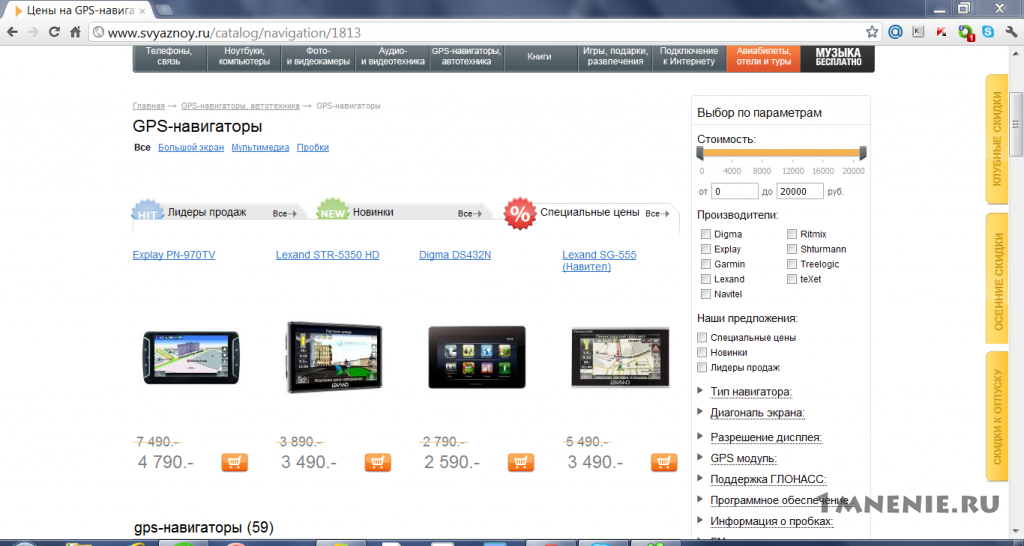Open the Chrome wrench settings menu
1024x546 pixels.
point(1012,32)
